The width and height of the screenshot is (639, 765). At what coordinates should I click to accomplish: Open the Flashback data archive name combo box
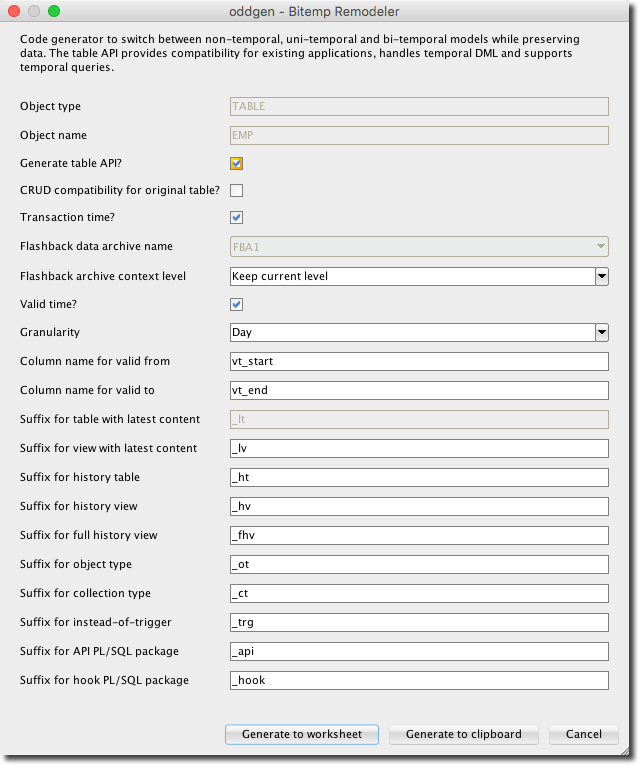pyautogui.click(x=419, y=247)
